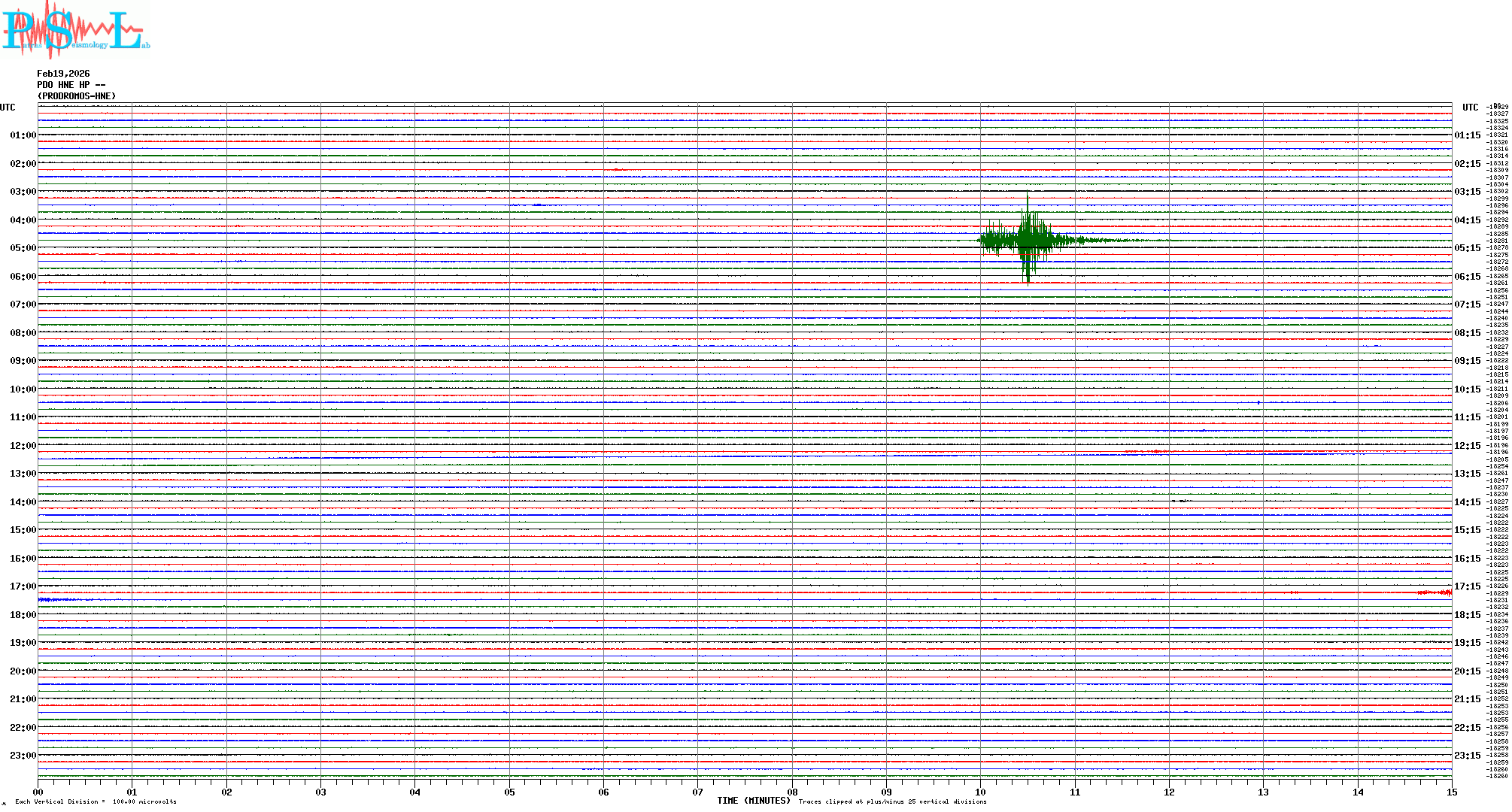Select the 23:00 hour label on left
1512x812 pixels.
point(23,756)
